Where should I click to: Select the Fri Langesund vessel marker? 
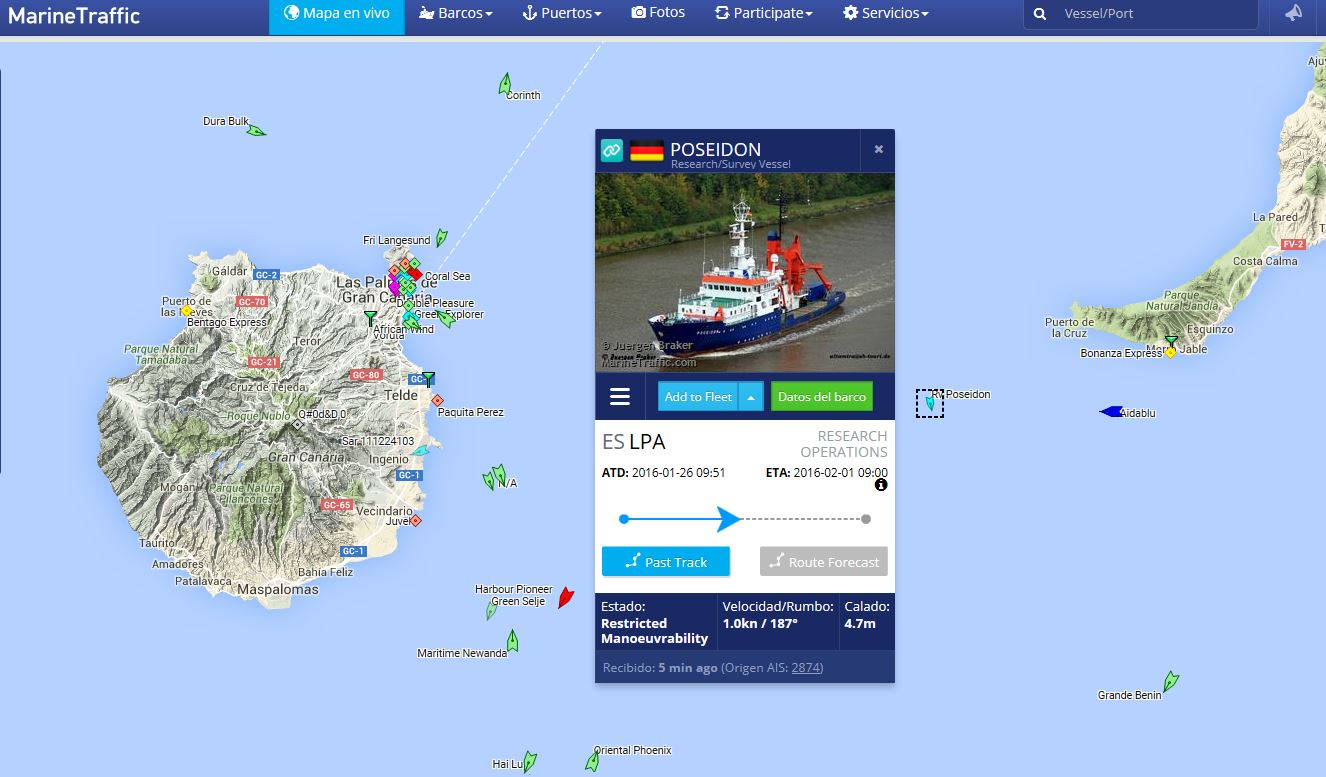click(x=441, y=238)
